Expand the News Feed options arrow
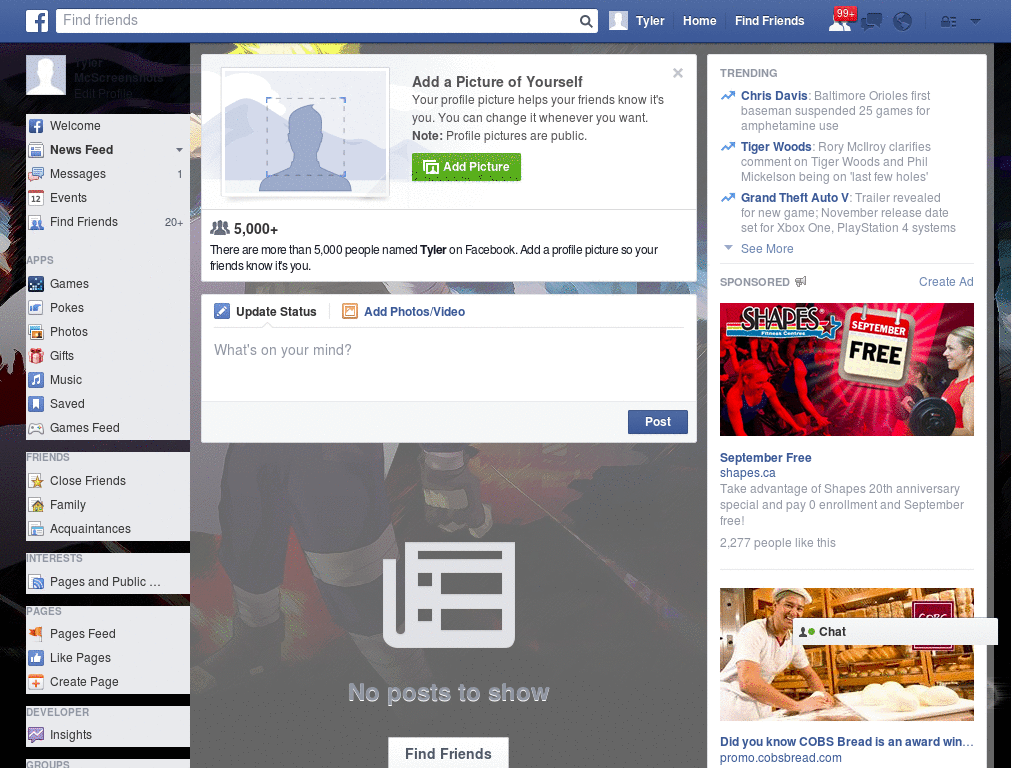The width and height of the screenshot is (1024, 768). click(x=179, y=150)
